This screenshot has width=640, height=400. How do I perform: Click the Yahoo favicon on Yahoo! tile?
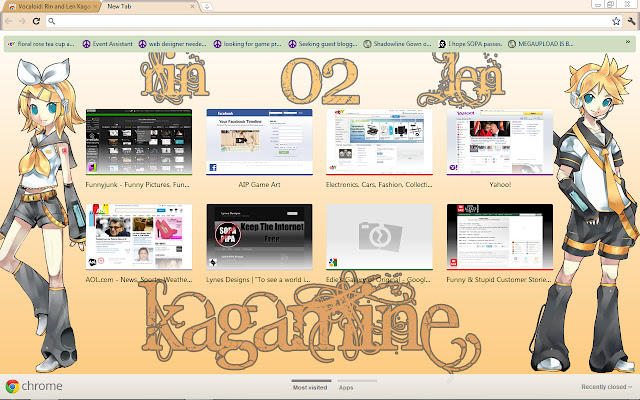(x=453, y=167)
